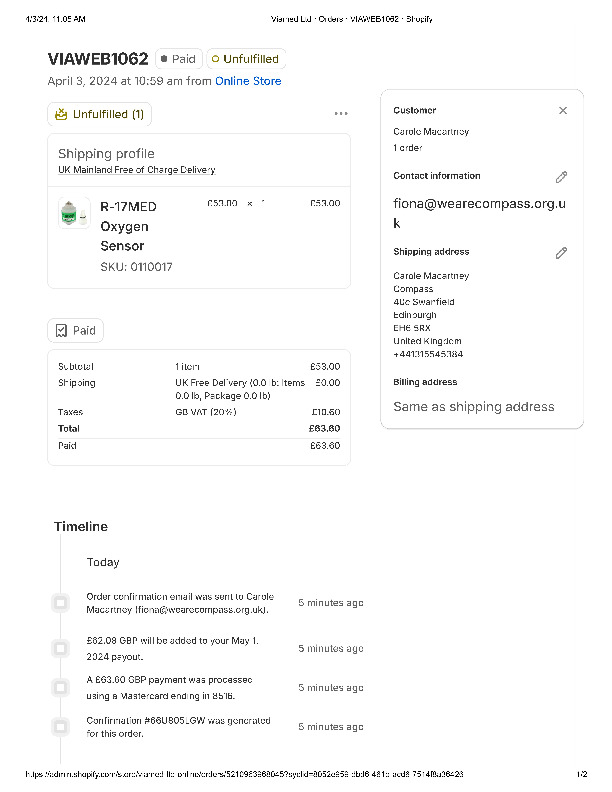612x792 pixels.
Task: Click the Paid status badge beside order number
Action: tap(179, 59)
